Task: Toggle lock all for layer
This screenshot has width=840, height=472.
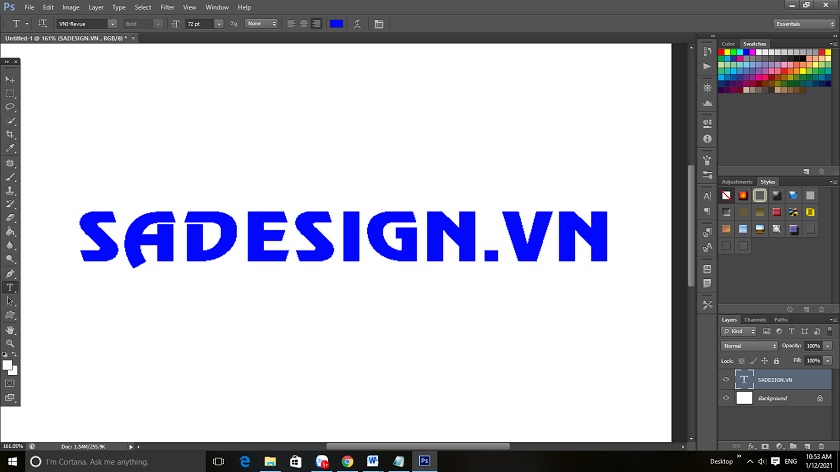Action: point(776,361)
